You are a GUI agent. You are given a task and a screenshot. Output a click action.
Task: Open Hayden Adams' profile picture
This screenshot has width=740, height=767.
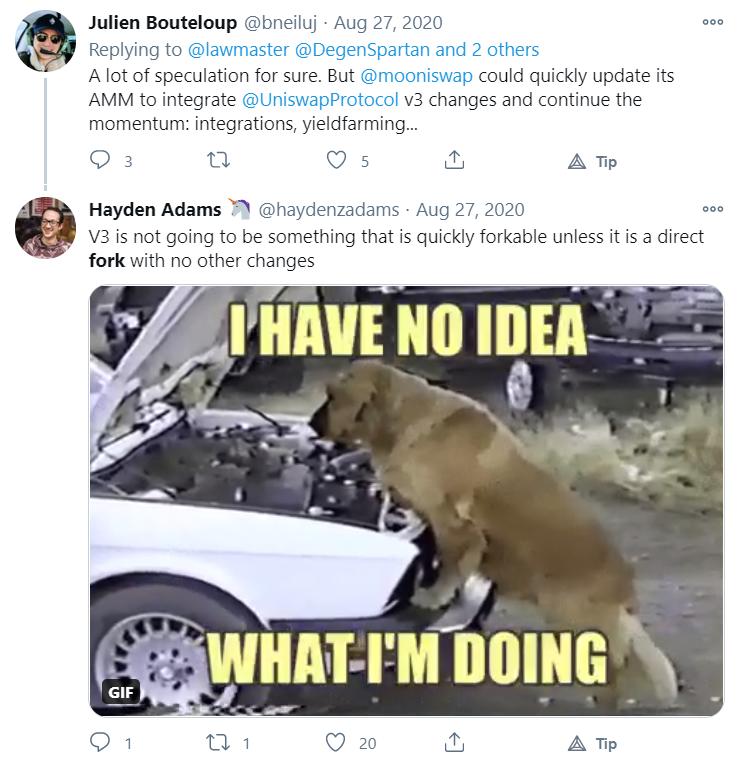(x=45, y=228)
